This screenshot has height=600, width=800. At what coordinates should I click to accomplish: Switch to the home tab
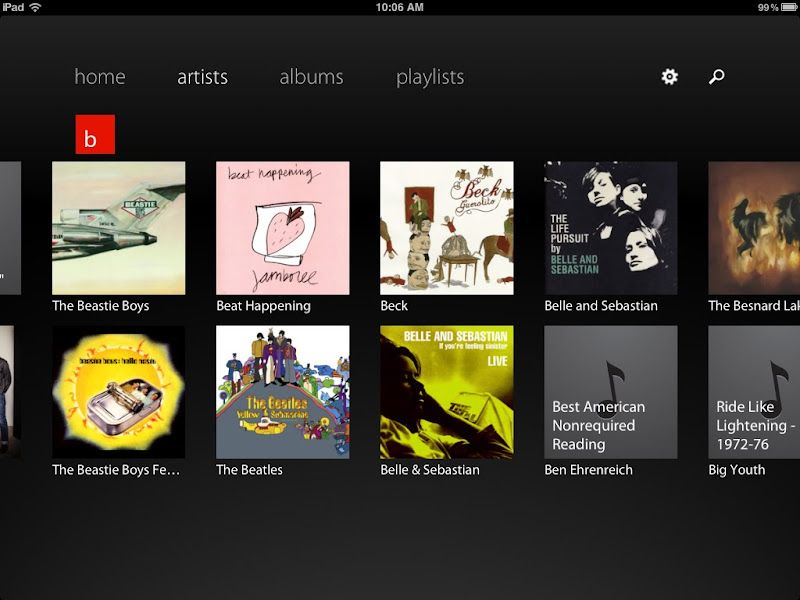100,77
